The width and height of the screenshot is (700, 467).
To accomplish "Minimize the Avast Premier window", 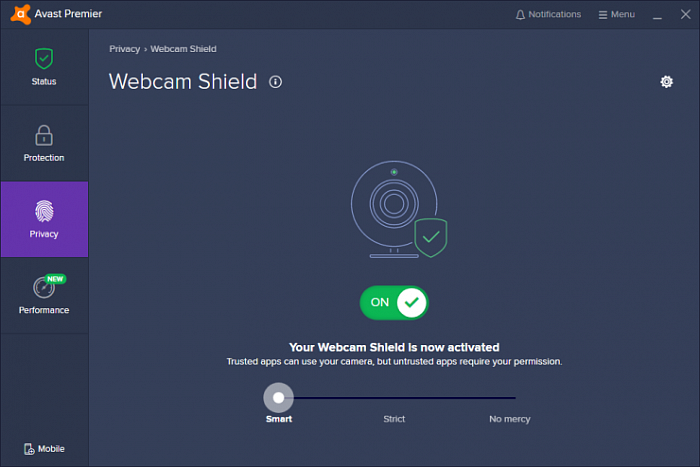I will (657, 15).
